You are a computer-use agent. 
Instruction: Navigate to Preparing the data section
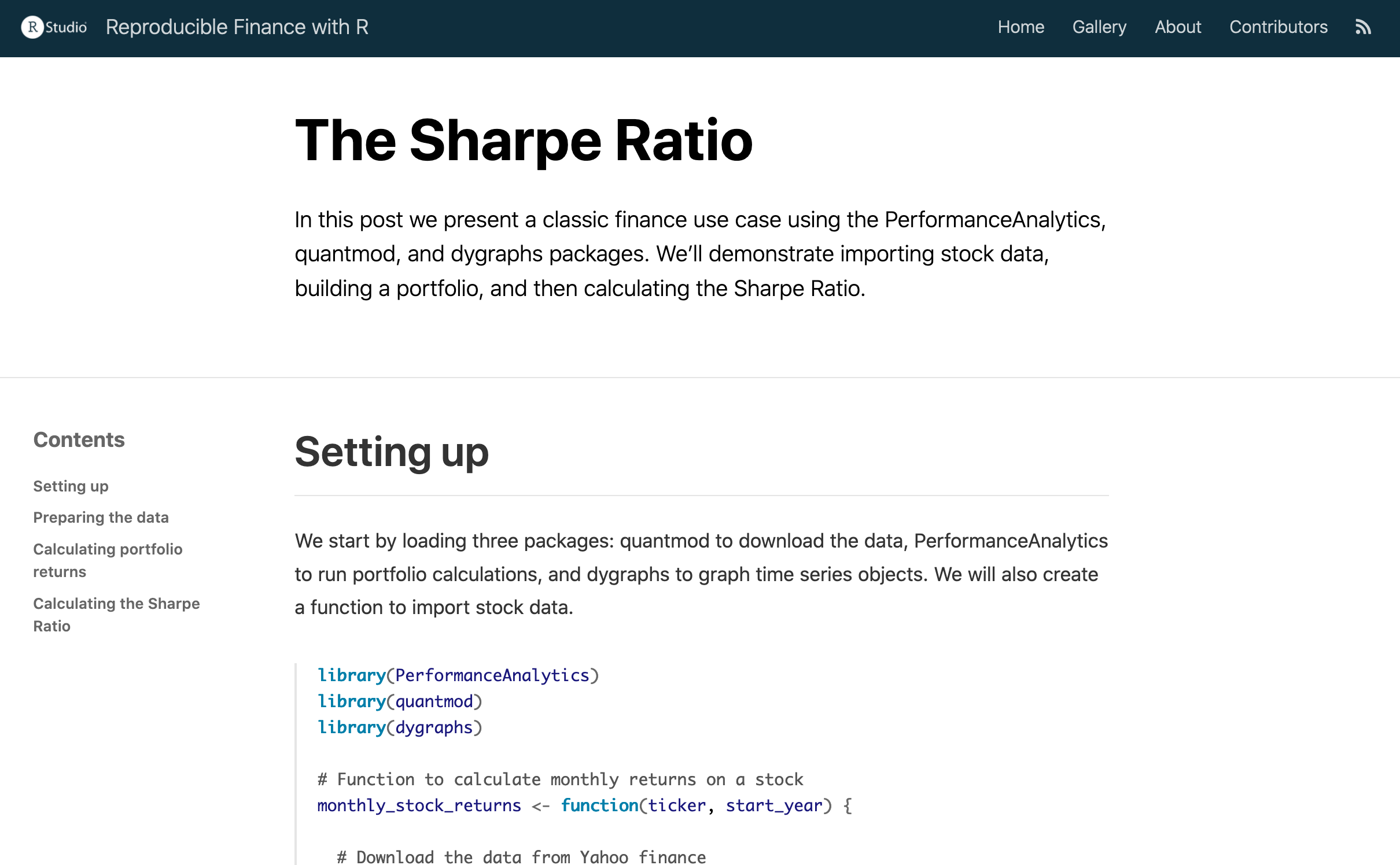pyautogui.click(x=101, y=517)
